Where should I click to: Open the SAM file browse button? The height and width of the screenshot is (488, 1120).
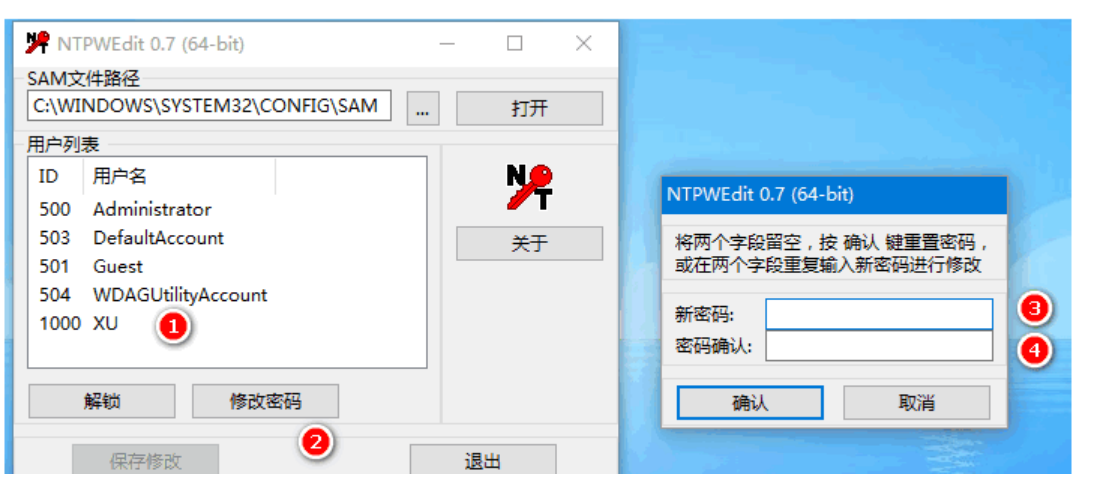[422, 109]
